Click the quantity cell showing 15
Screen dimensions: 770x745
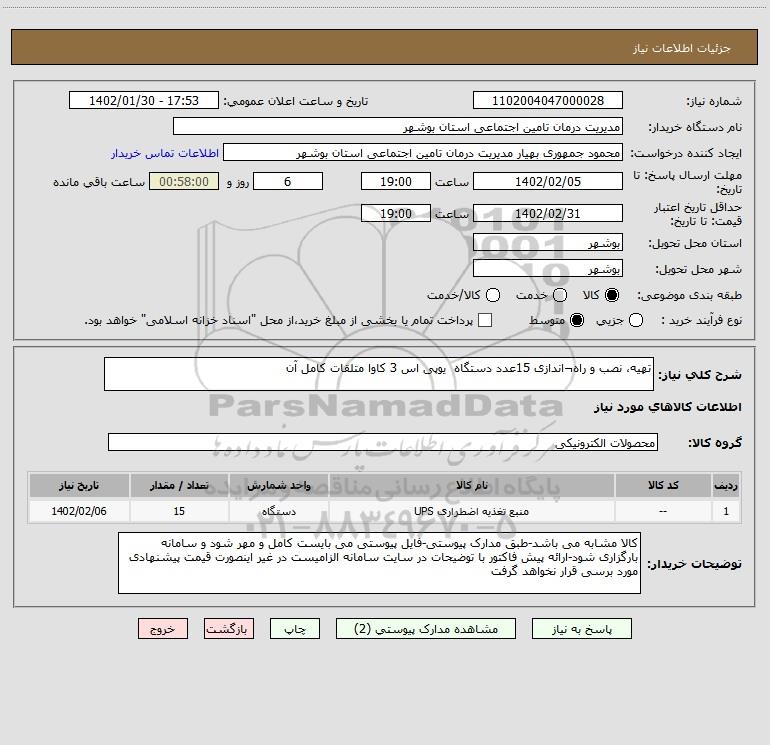[x=179, y=511]
